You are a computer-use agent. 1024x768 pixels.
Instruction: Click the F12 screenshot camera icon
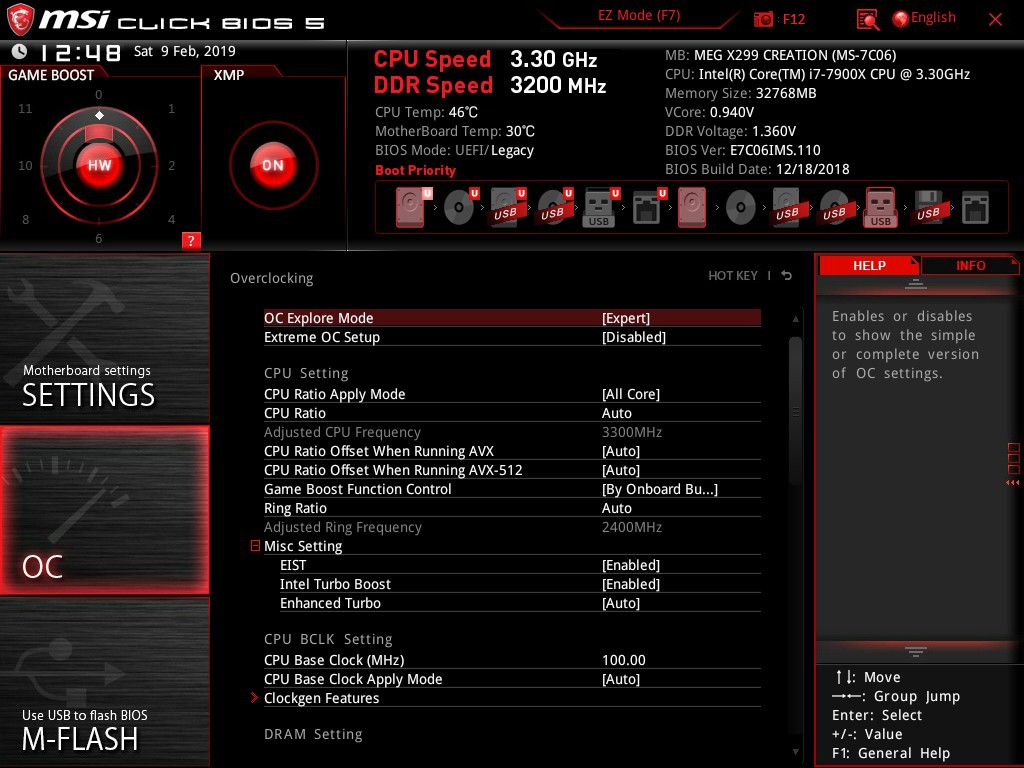[764, 19]
